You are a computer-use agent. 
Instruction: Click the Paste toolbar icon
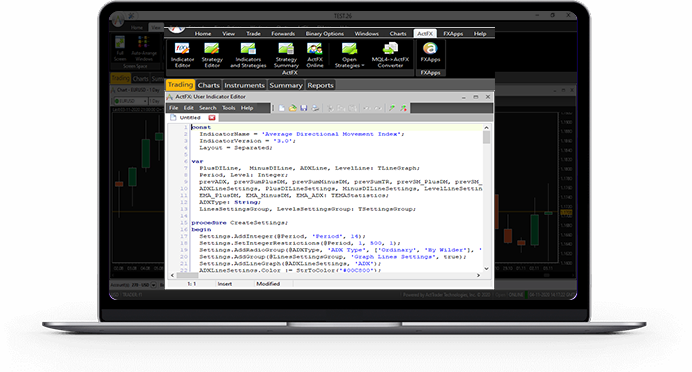[352, 108]
